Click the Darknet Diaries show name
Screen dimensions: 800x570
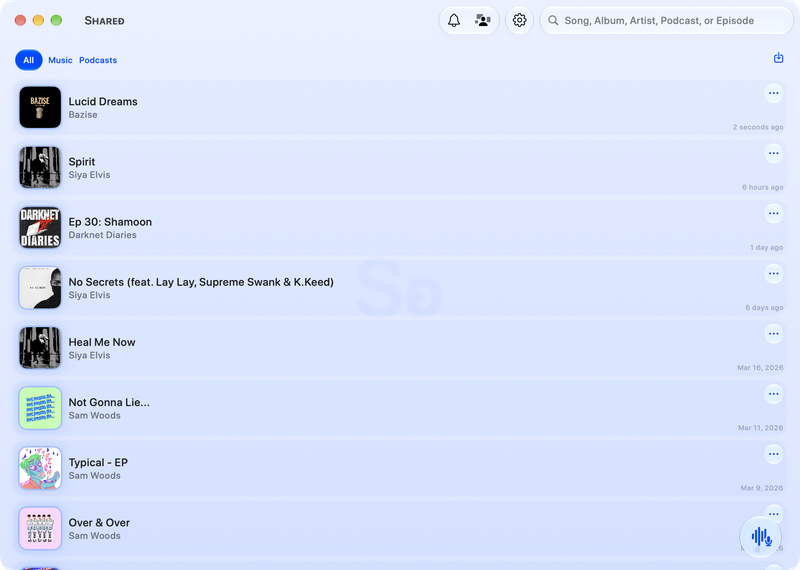point(103,235)
